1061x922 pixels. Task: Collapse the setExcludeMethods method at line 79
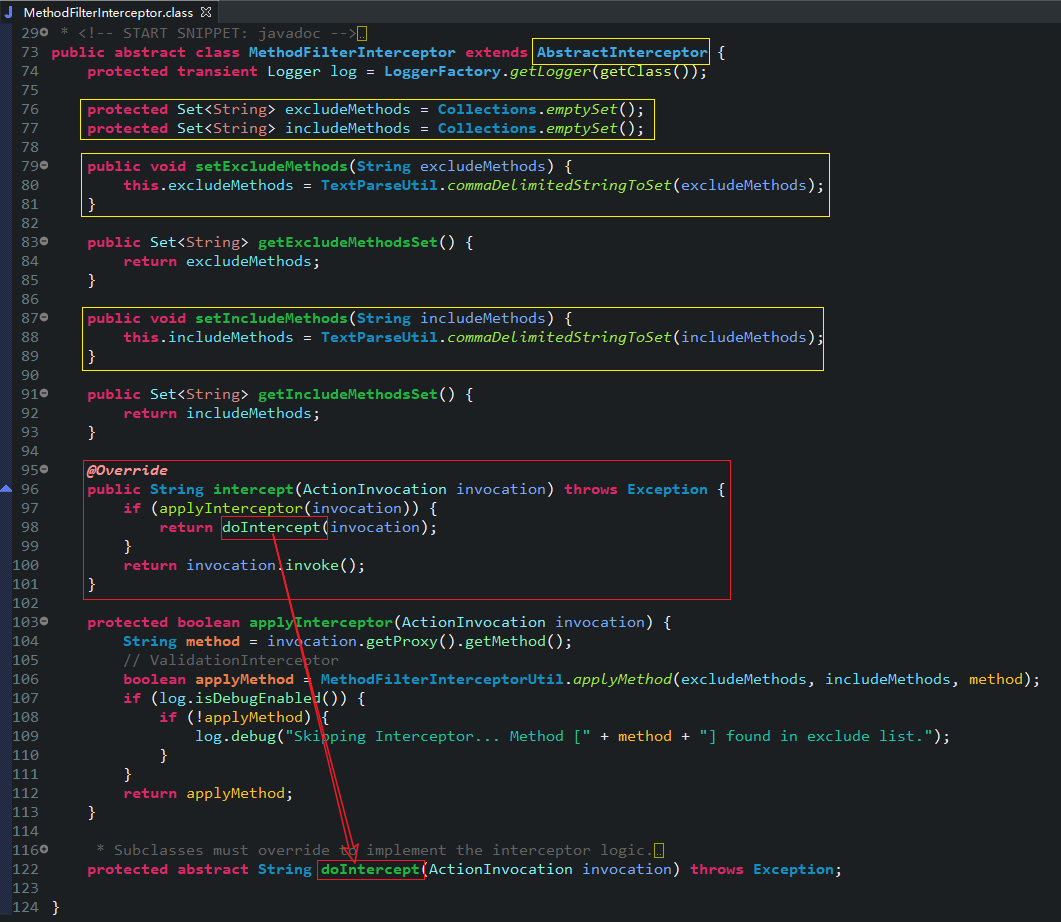tap(44, 165)
